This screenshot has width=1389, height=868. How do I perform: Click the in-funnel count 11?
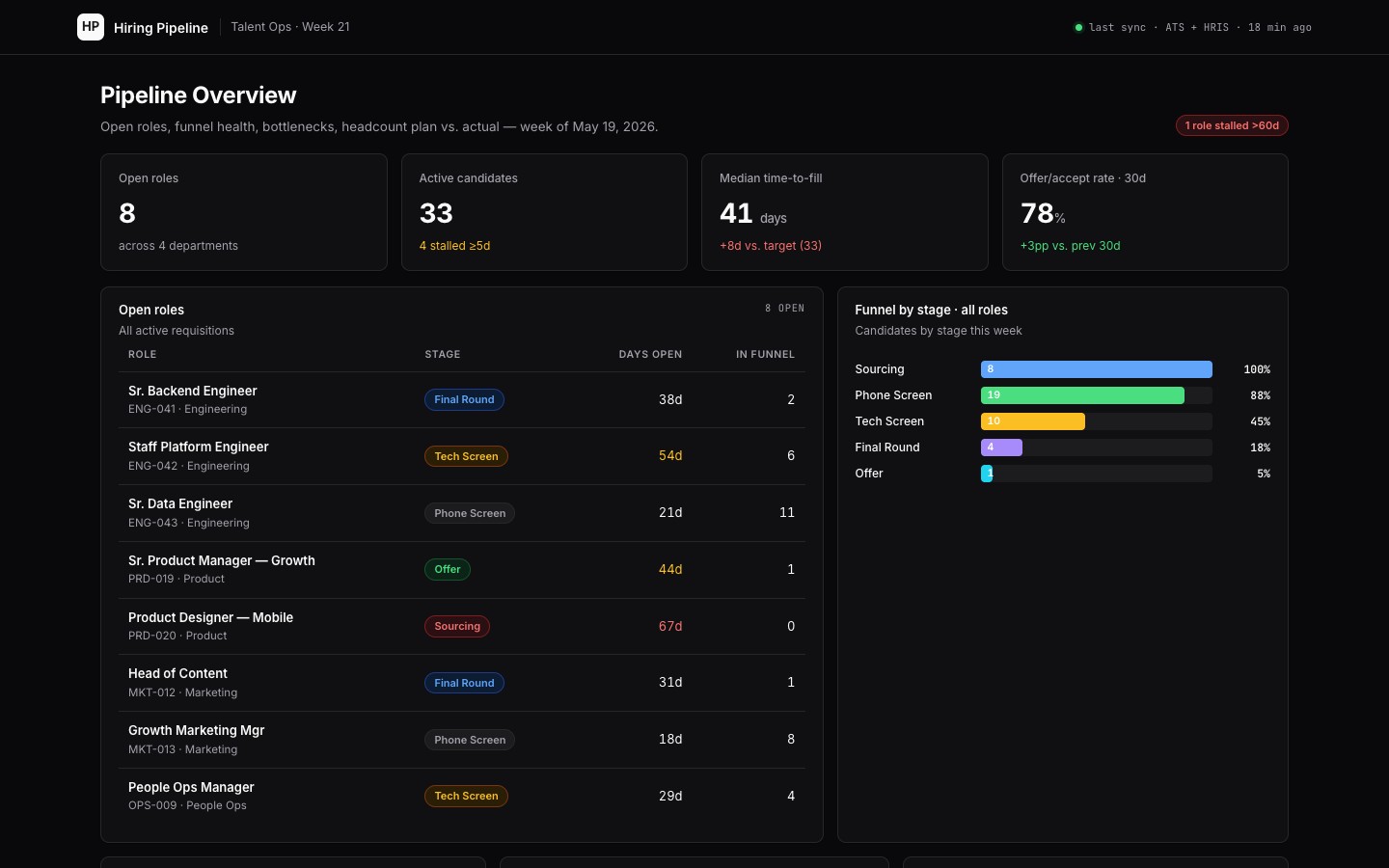(787, 512)
